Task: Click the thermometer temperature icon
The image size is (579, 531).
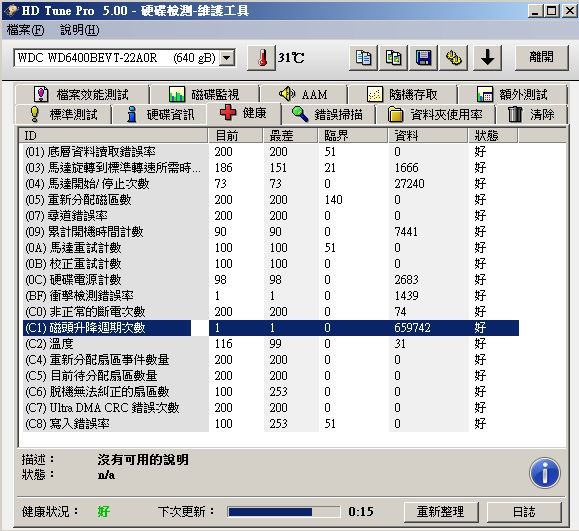Action: pyautogui.click(x=261, y=58)
